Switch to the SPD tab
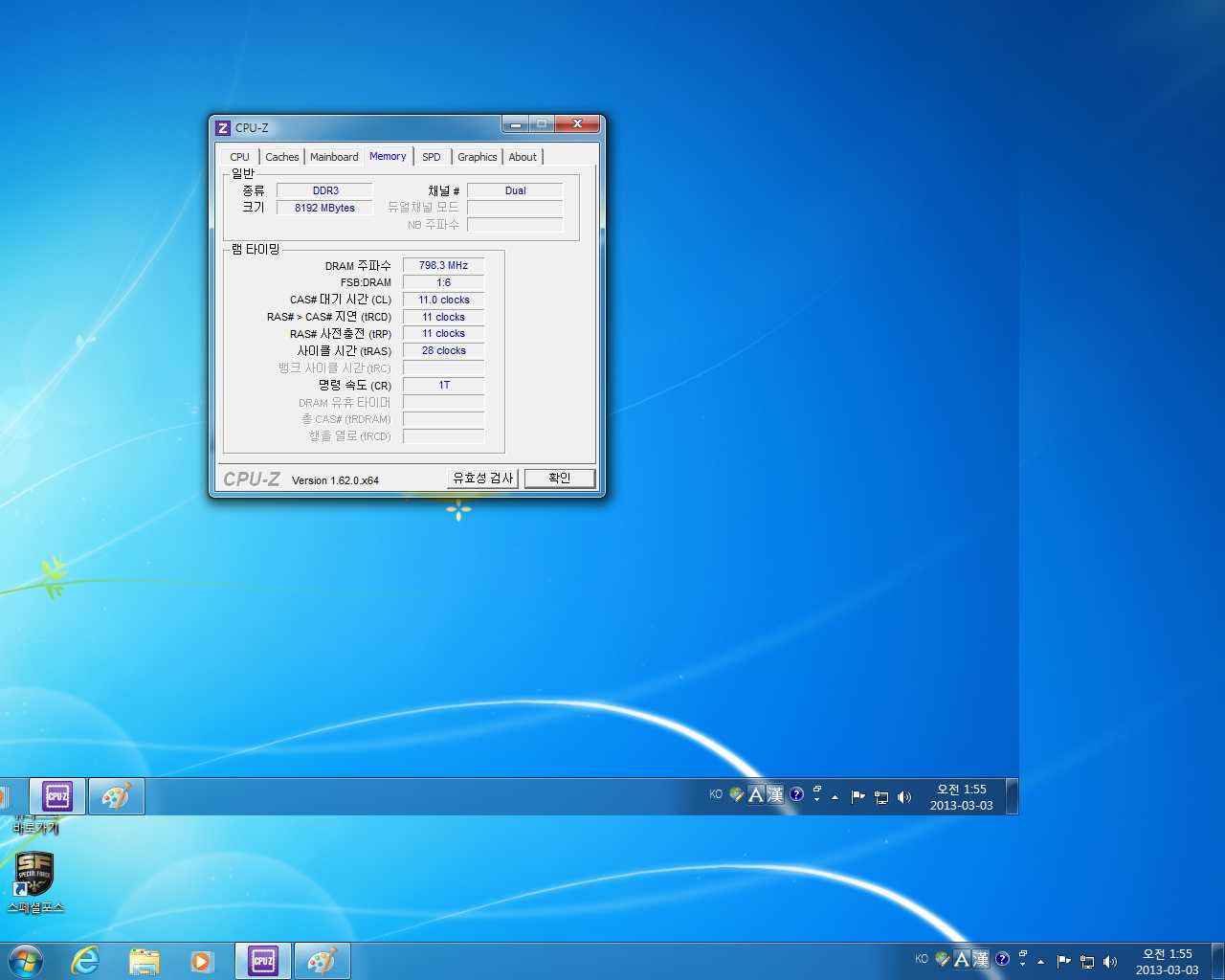This screenshot has height=980, width=1225. pos(432,157)
